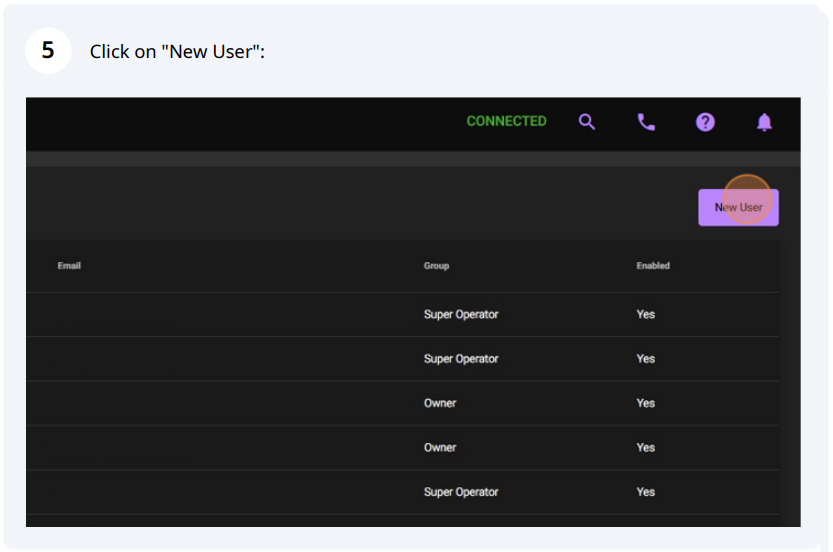This screenshot has width=833, height=552.
Task: Sort by the Email column header
Action: (x=69, y=266)
